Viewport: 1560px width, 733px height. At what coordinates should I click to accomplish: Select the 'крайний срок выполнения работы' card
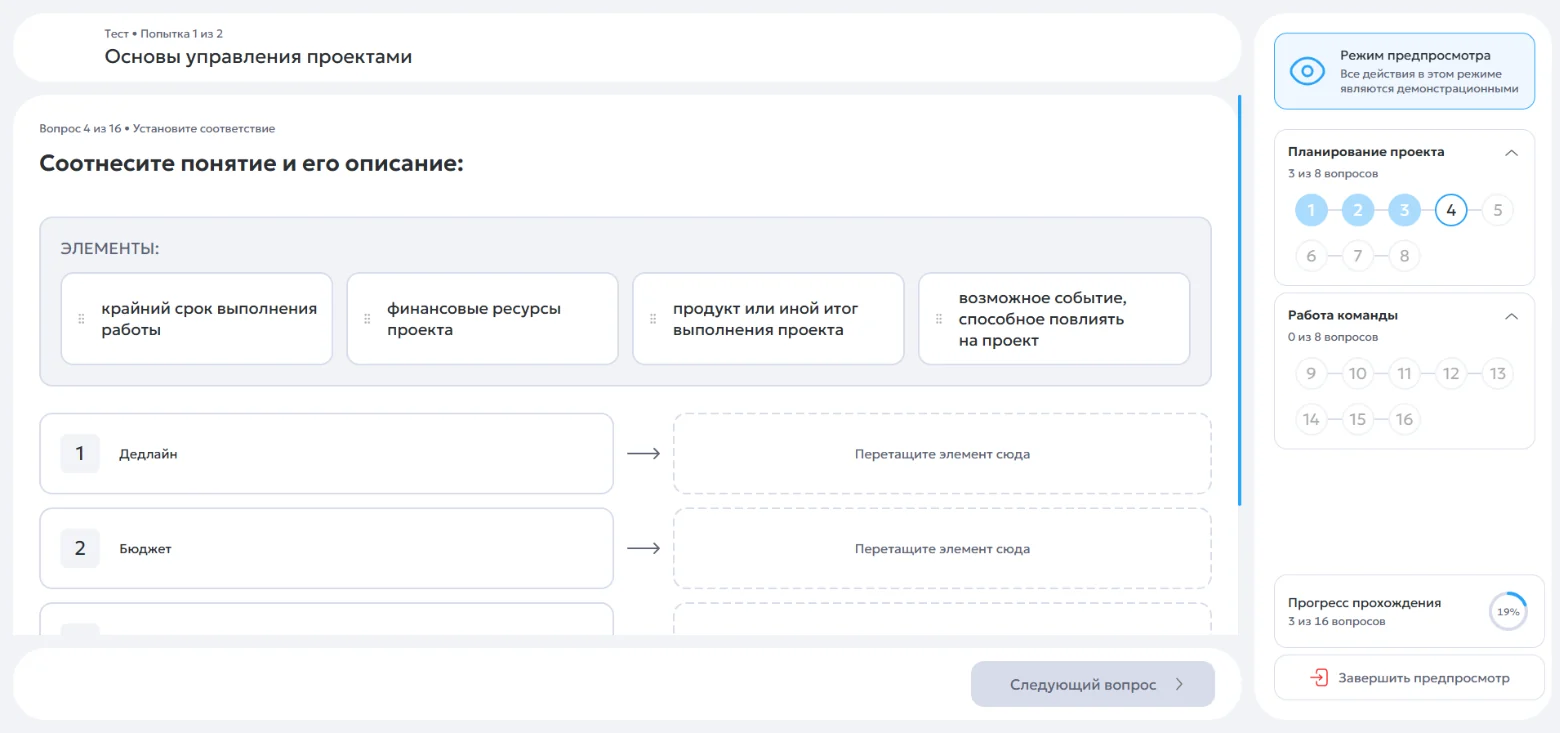click(x=197, y=319)
